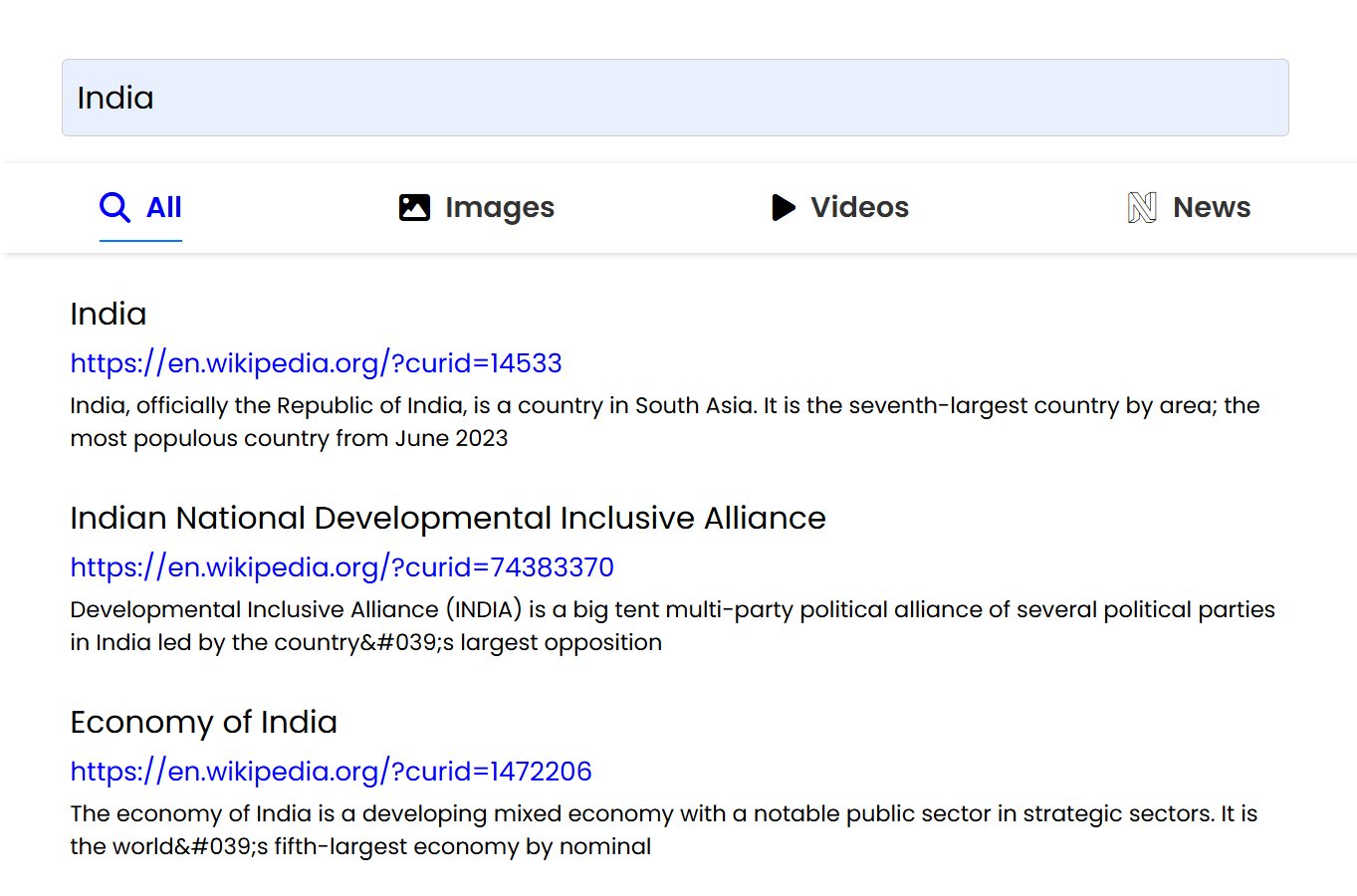Click the 'fifth-largest economy by nominal' snippet line
Screen dimensions: 1357x896
[360, 846]
